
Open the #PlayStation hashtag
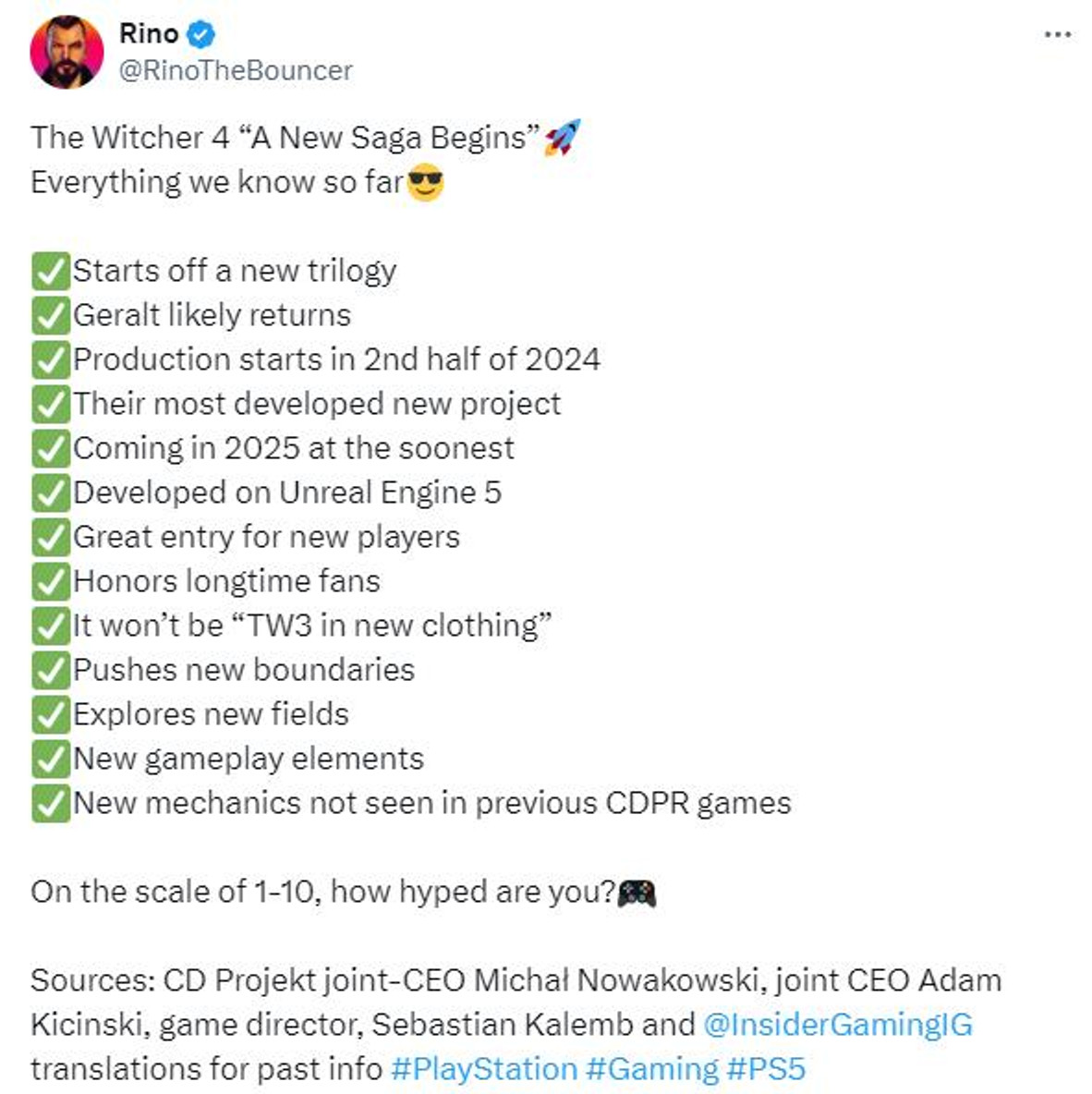point(483,1069)
